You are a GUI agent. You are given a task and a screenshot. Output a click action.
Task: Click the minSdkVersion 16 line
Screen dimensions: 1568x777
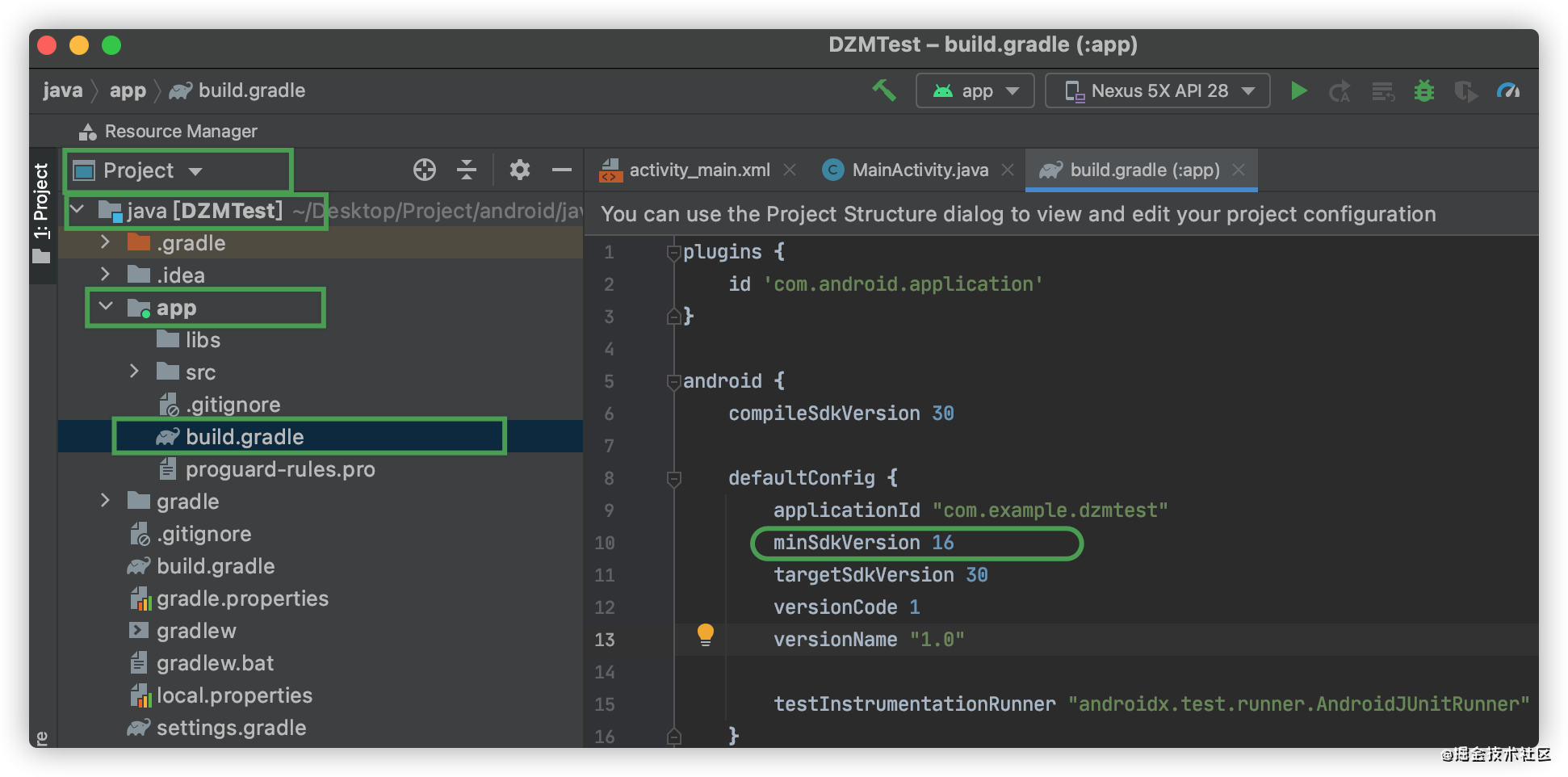pos(863,543)
